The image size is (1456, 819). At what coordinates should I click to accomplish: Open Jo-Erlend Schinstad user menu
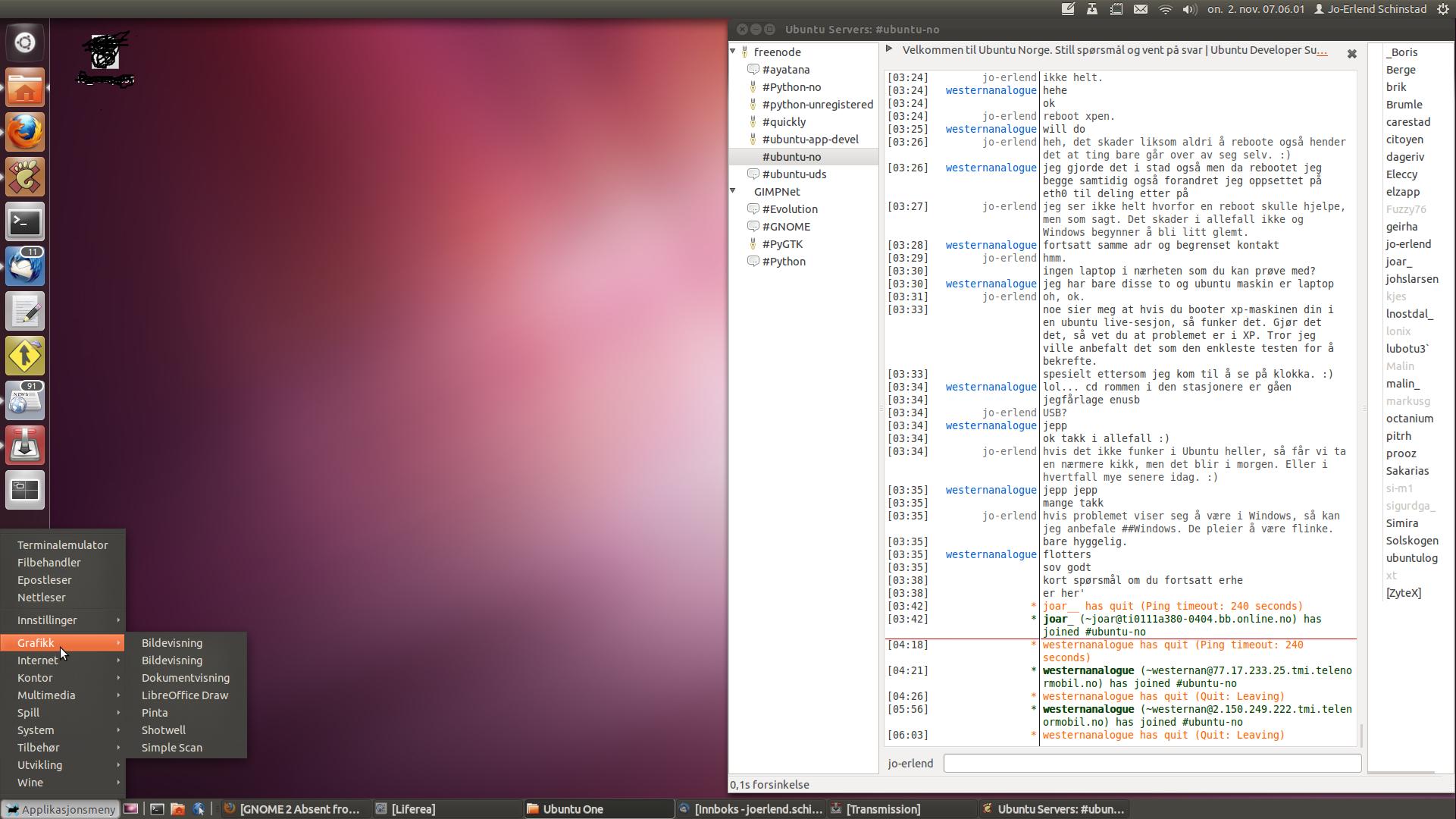[1370, 9]
